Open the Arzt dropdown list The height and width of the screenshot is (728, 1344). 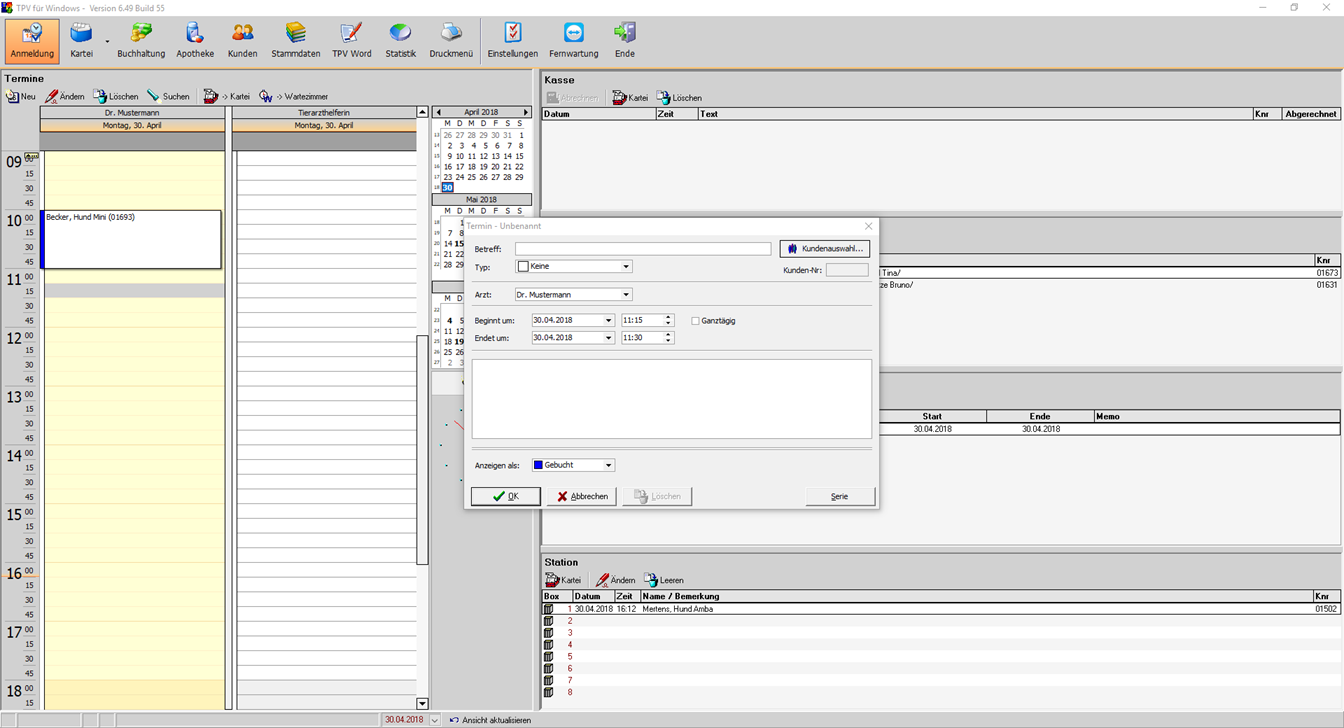(626, 295)
